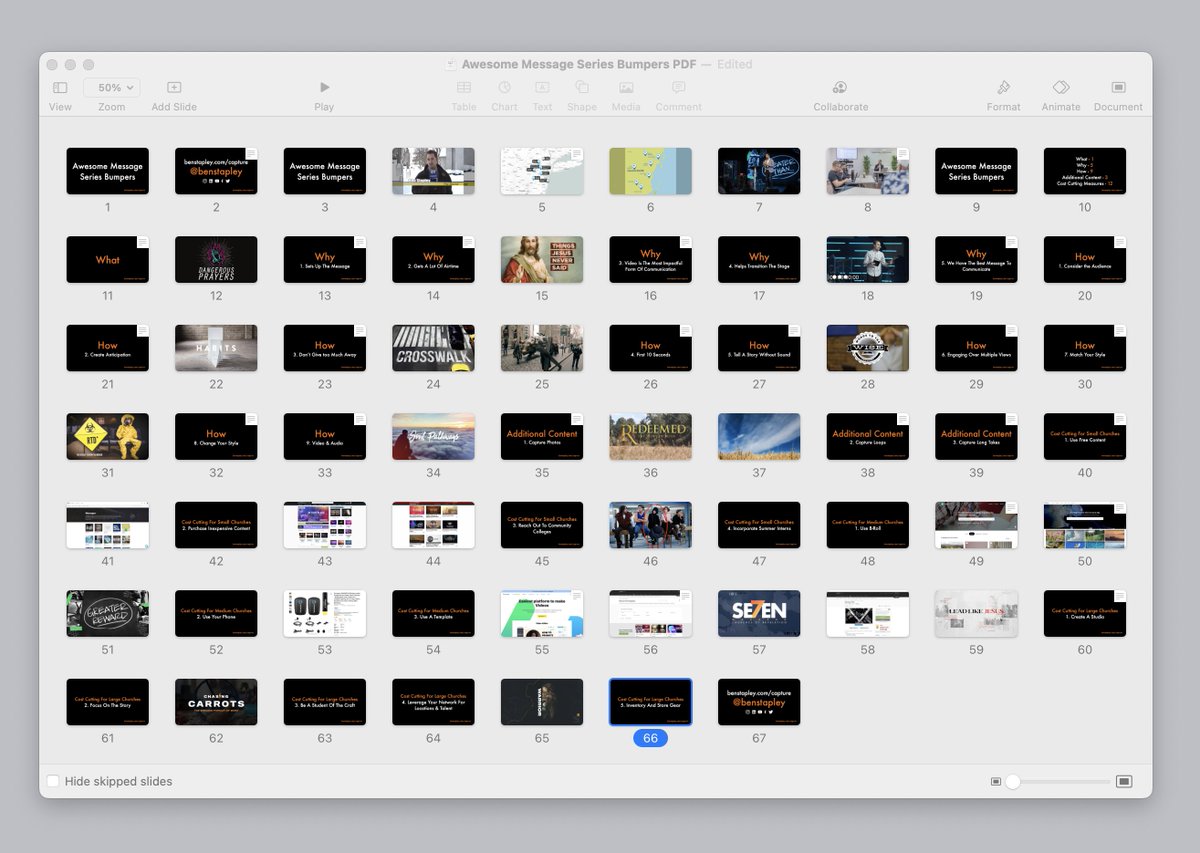The image size is (1200, 853).
Task: Select slide 4 man video thumbnail
Action: [433, 171]
